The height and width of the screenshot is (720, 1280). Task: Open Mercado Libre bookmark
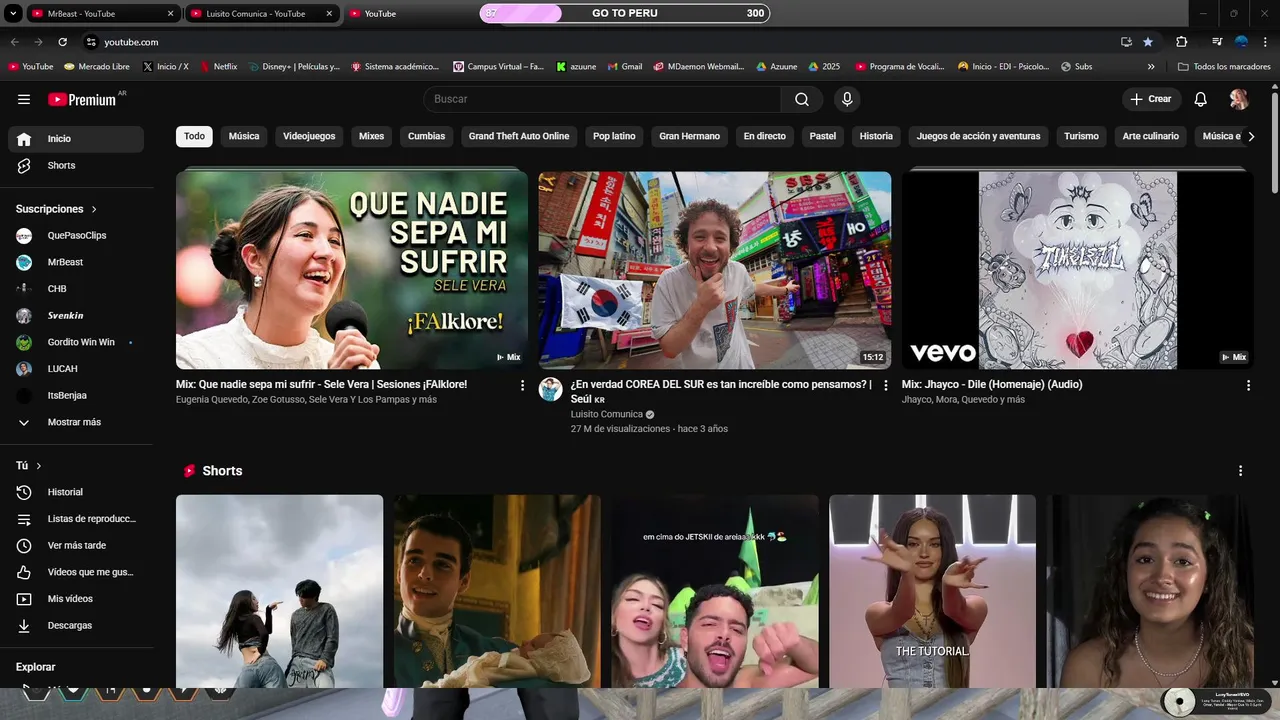[97, 67]
